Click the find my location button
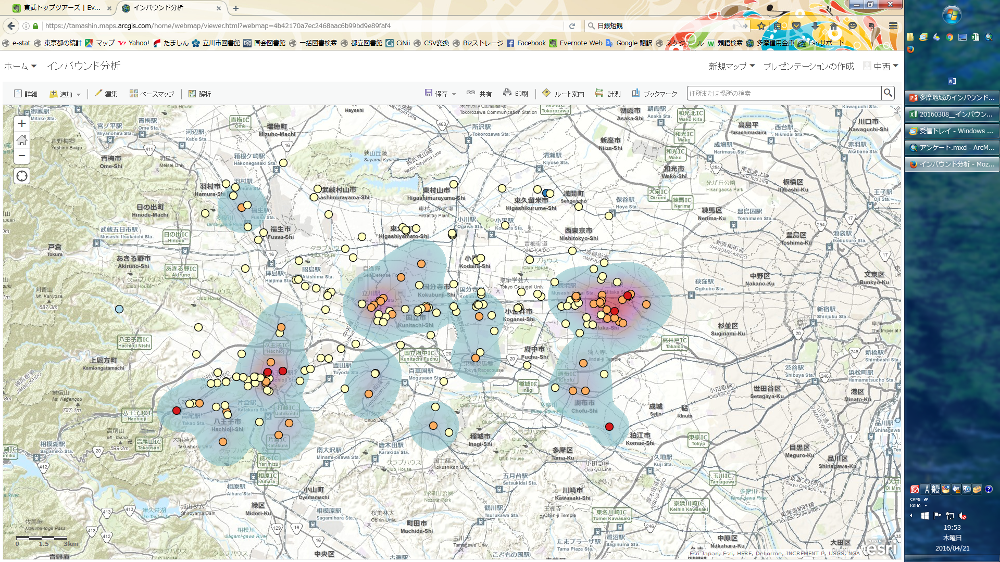Viewport: 1000px width, 562px height. click(x=22, y=176)
